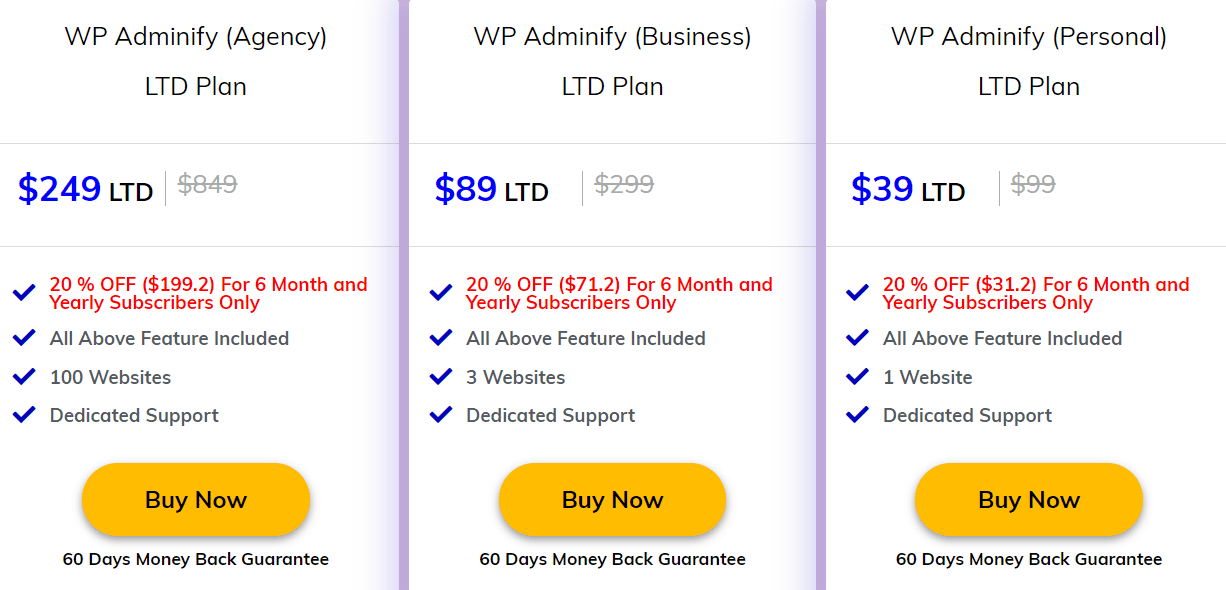
Task: Click the checkmark beside Personal's 20% OFF offer
Action: click(x=856, y=291)
